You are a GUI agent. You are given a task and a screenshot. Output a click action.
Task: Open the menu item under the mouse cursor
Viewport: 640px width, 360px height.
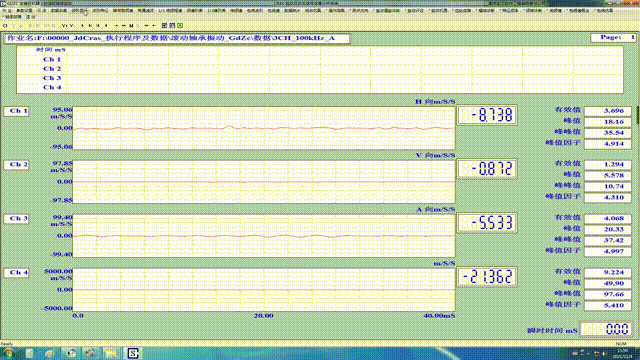pyautogui.click(x=80, y=11)
